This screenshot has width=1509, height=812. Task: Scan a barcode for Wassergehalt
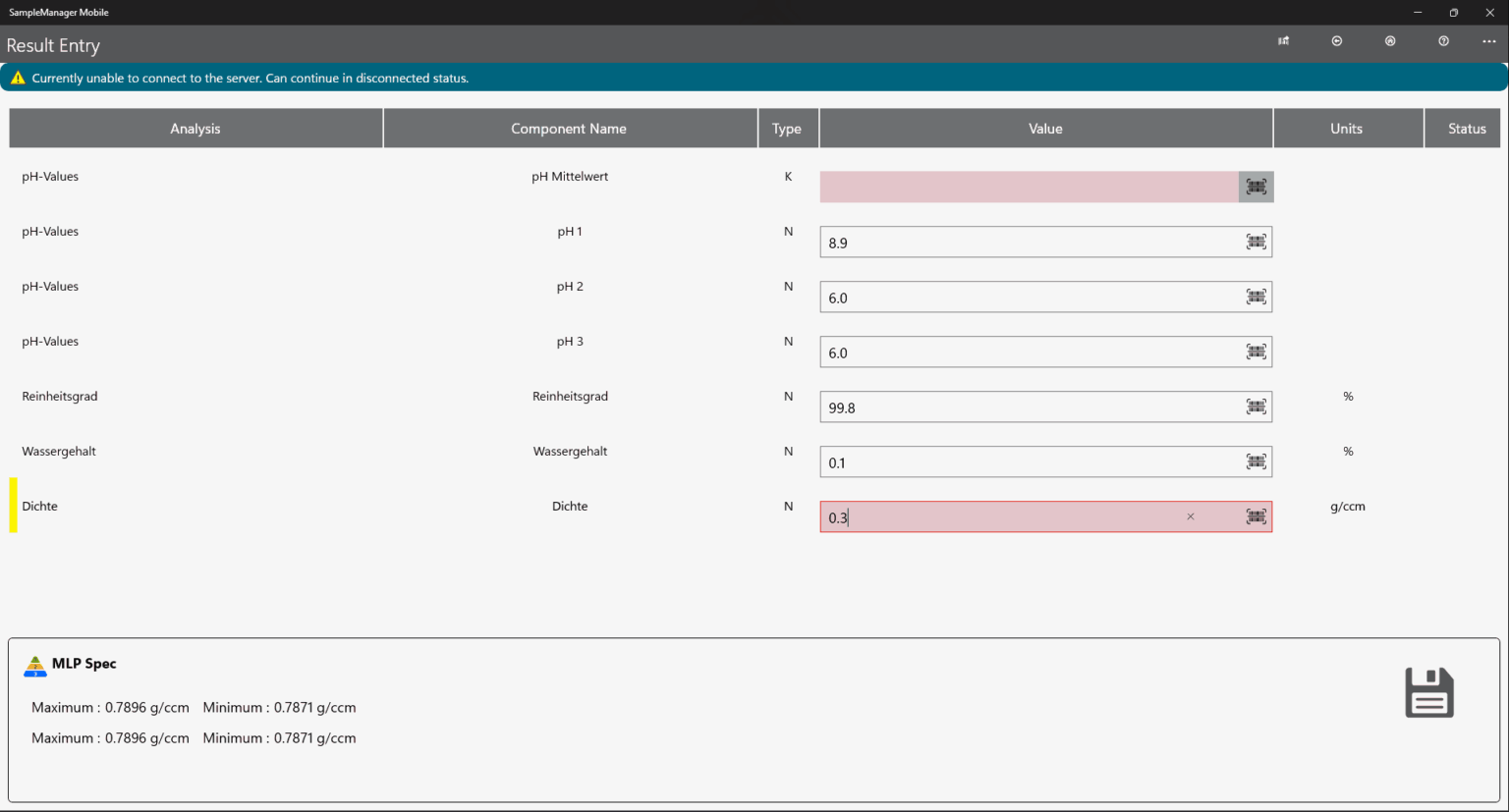[1256, 461]
